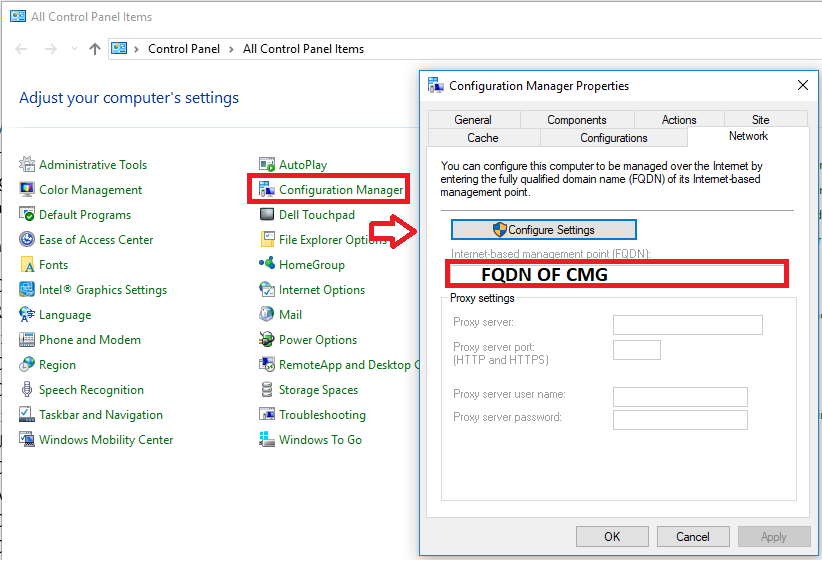Open the HomeGroup icon
Image resolution: width=822 pixels, height=561 pixels.
coord(267,264)
